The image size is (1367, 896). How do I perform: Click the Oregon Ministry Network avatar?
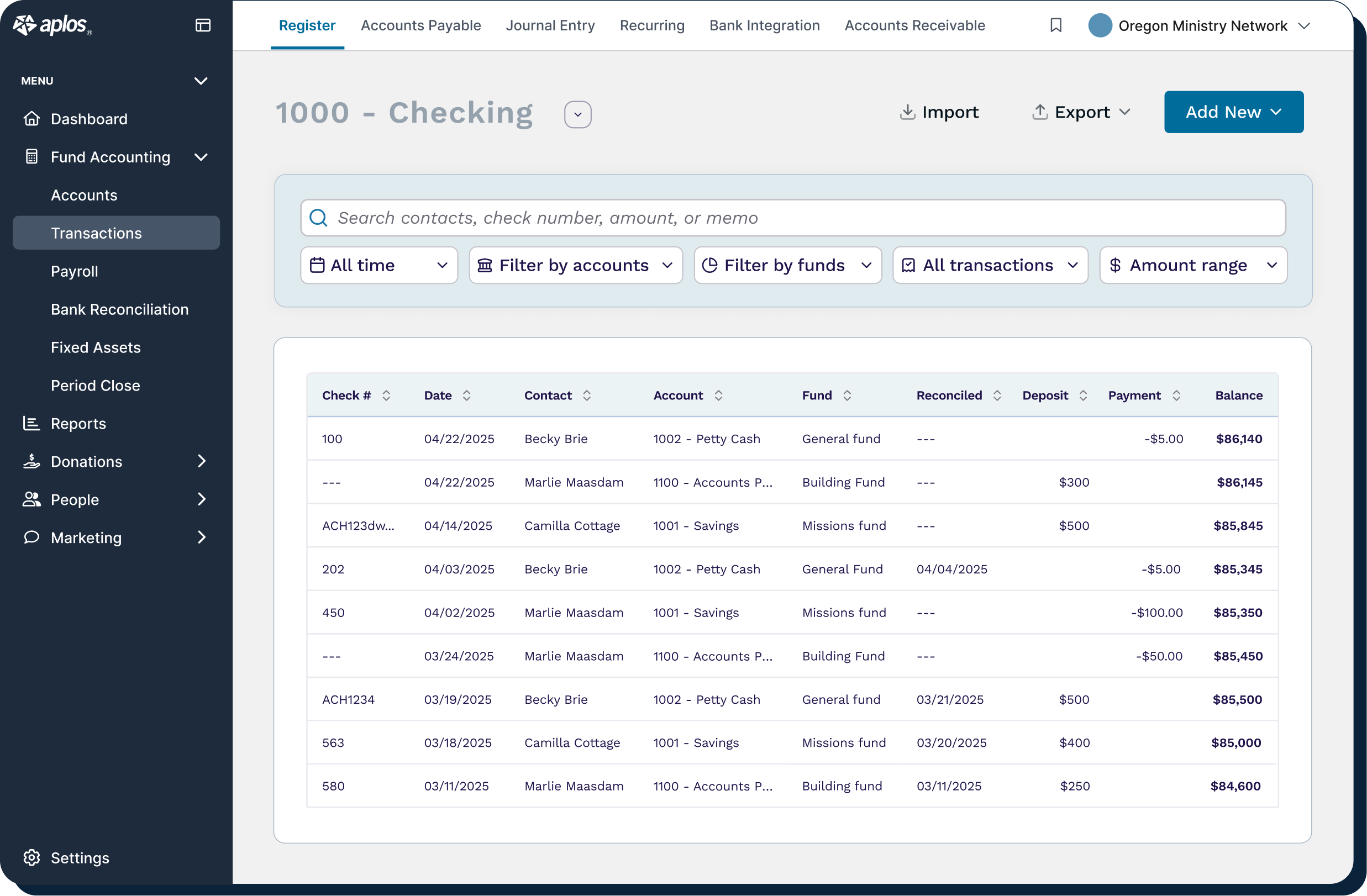tap(1100, 26)
